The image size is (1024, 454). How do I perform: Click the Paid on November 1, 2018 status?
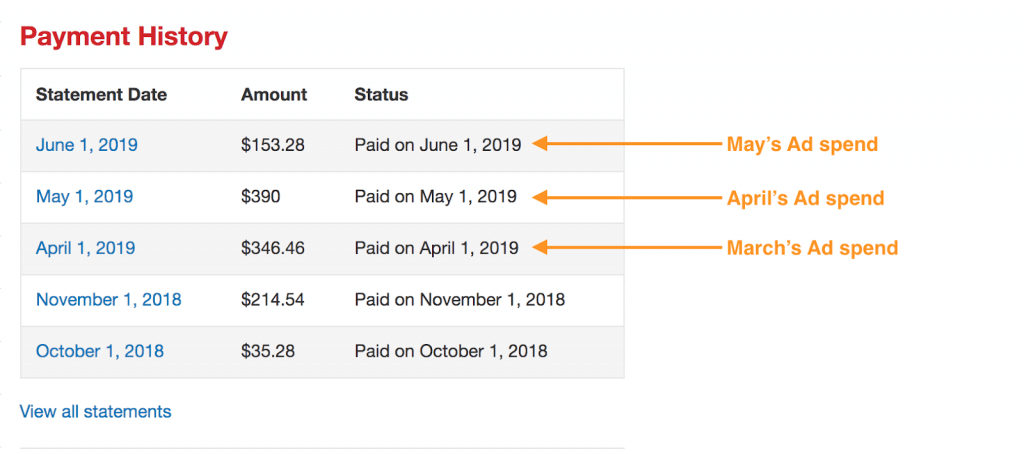460,300
